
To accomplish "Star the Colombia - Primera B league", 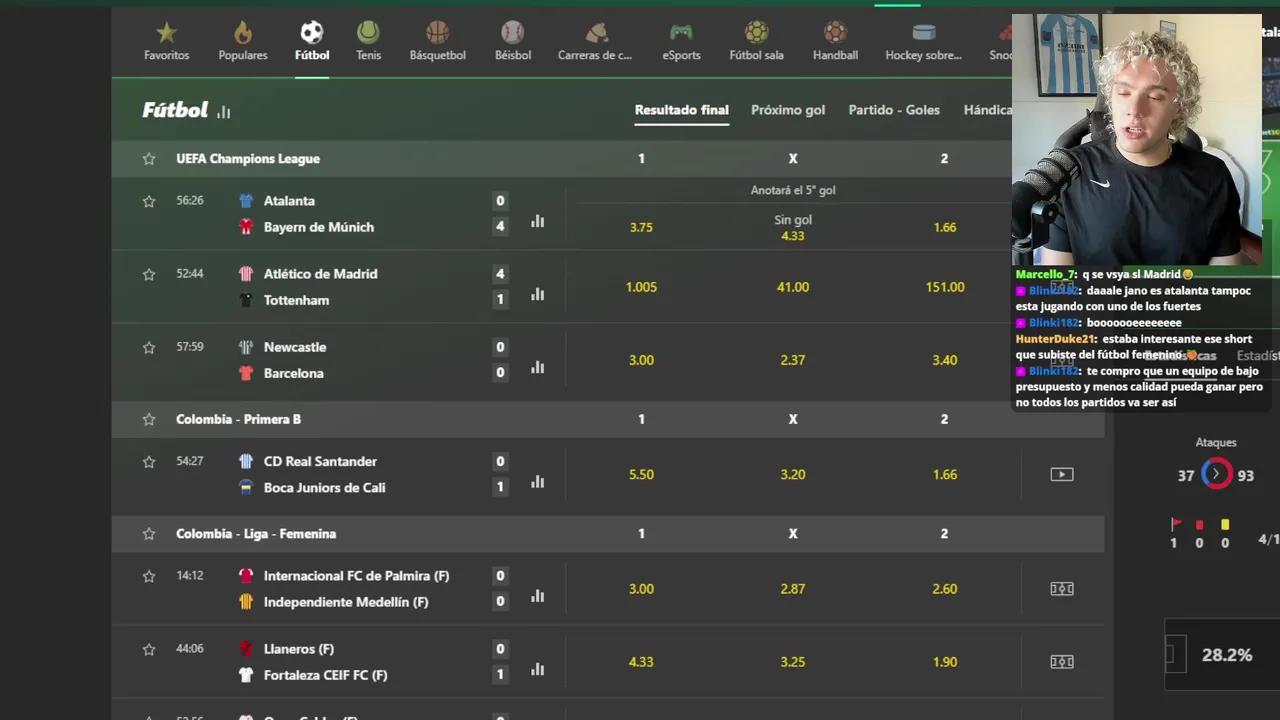I will [x=149, y=420].
